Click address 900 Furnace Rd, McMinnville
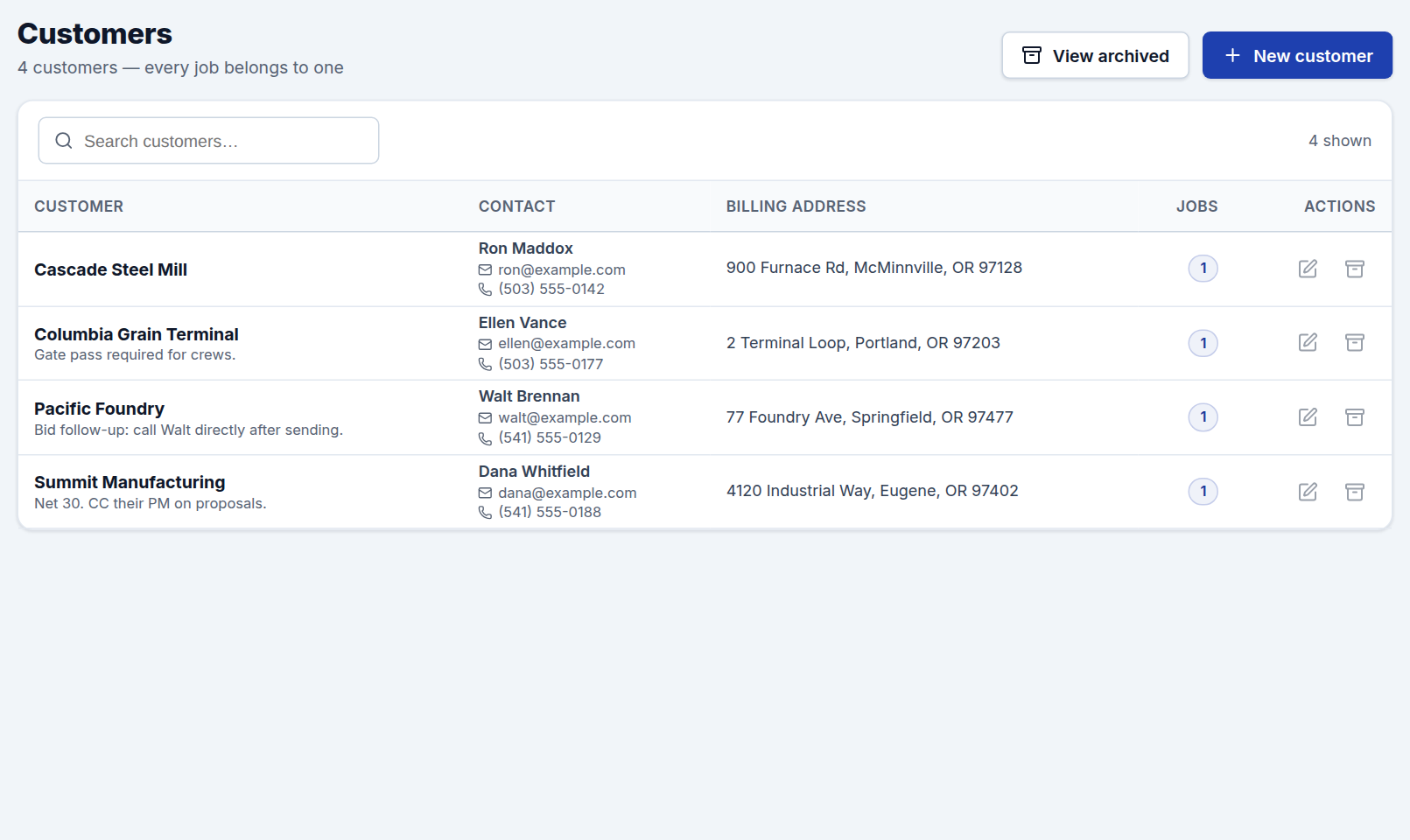 (874, 268)
